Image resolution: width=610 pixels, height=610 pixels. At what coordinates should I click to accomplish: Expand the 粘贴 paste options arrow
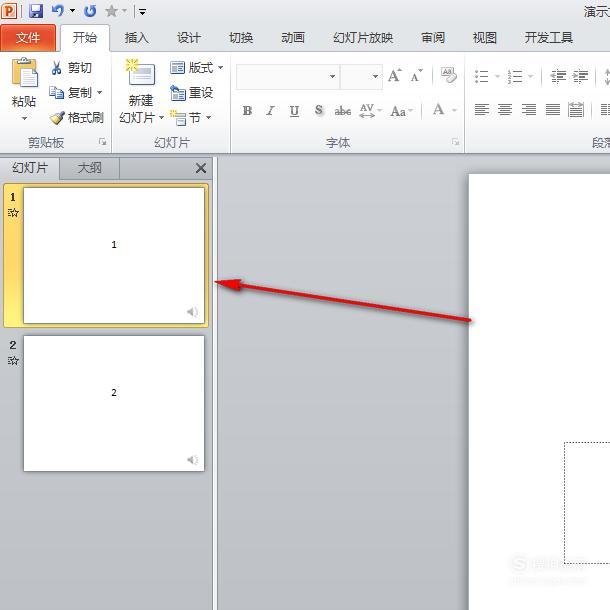click(x=24, y=118)
